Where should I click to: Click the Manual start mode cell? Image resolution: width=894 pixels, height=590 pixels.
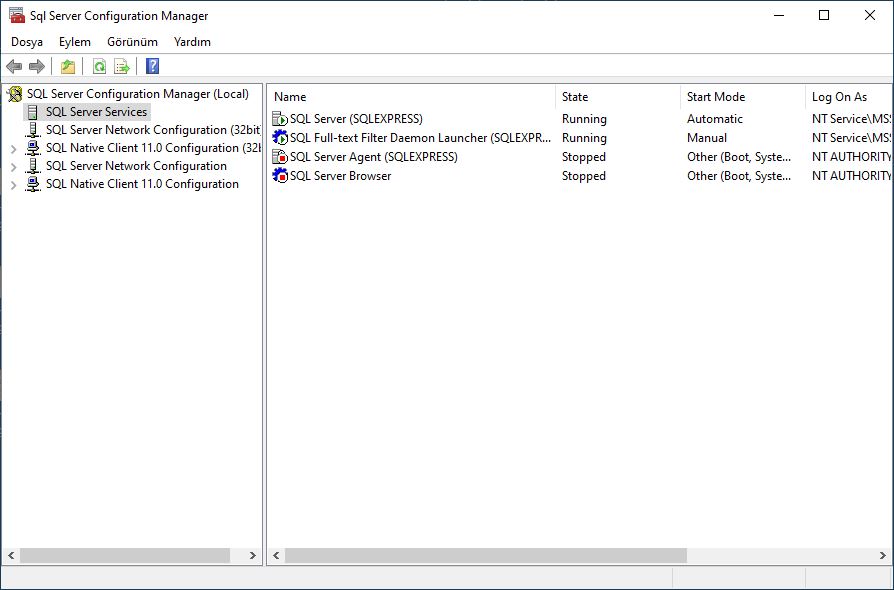(x=706, y=138)
